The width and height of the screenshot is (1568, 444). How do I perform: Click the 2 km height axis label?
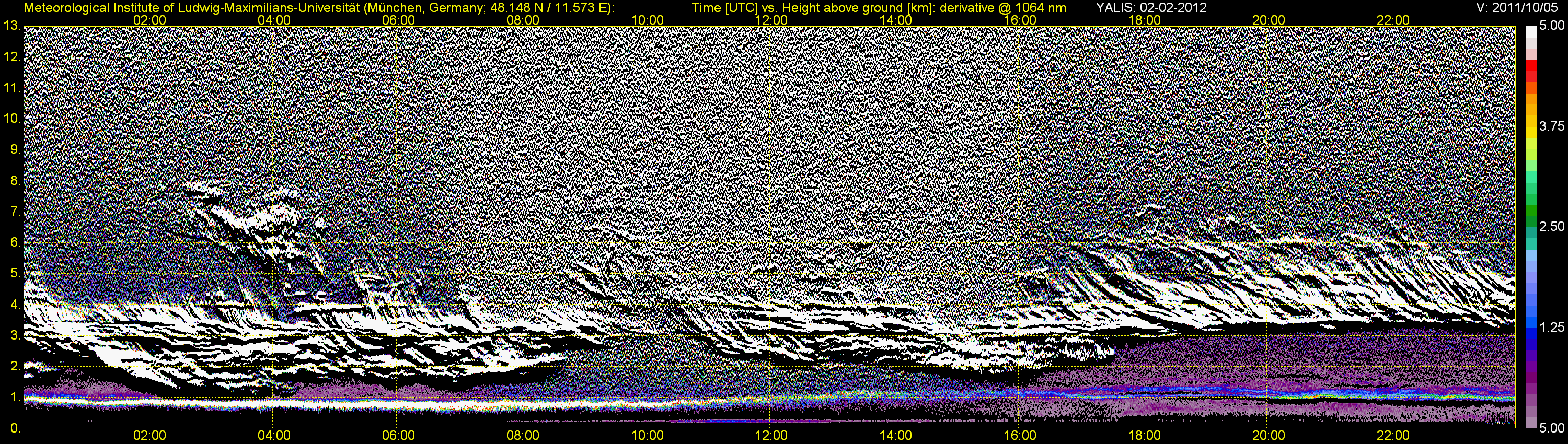pos(15,366)
